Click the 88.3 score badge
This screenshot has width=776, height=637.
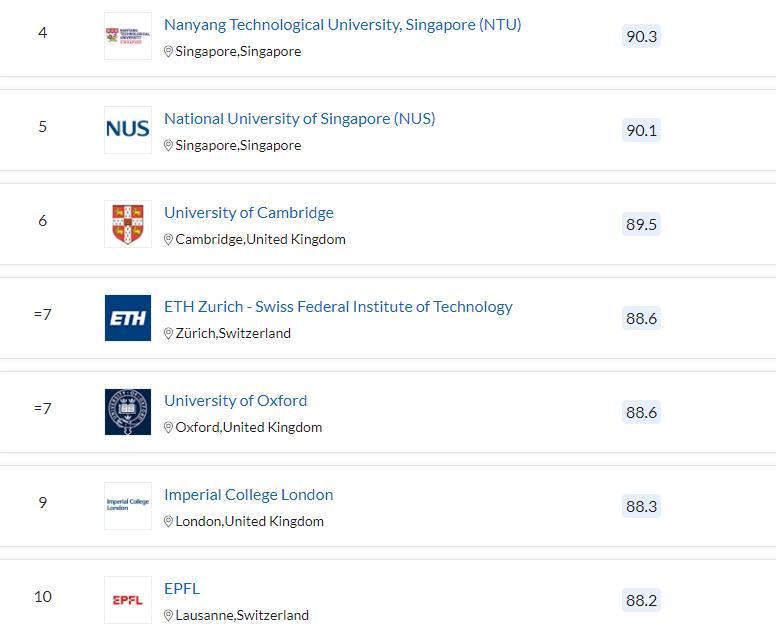tap(641, 507)
